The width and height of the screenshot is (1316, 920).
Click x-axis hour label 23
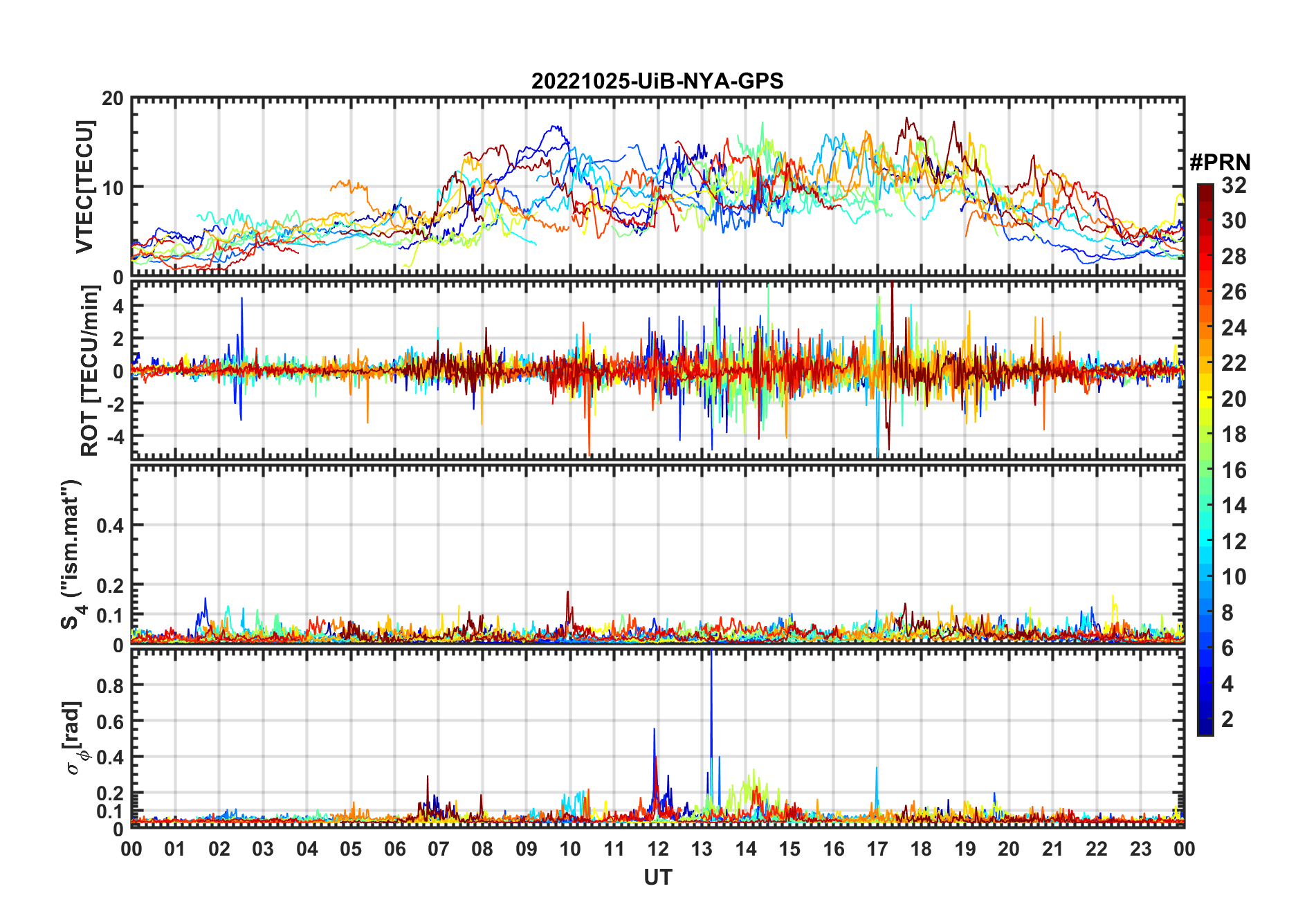pyautogui.click(x=1140, y=849)
